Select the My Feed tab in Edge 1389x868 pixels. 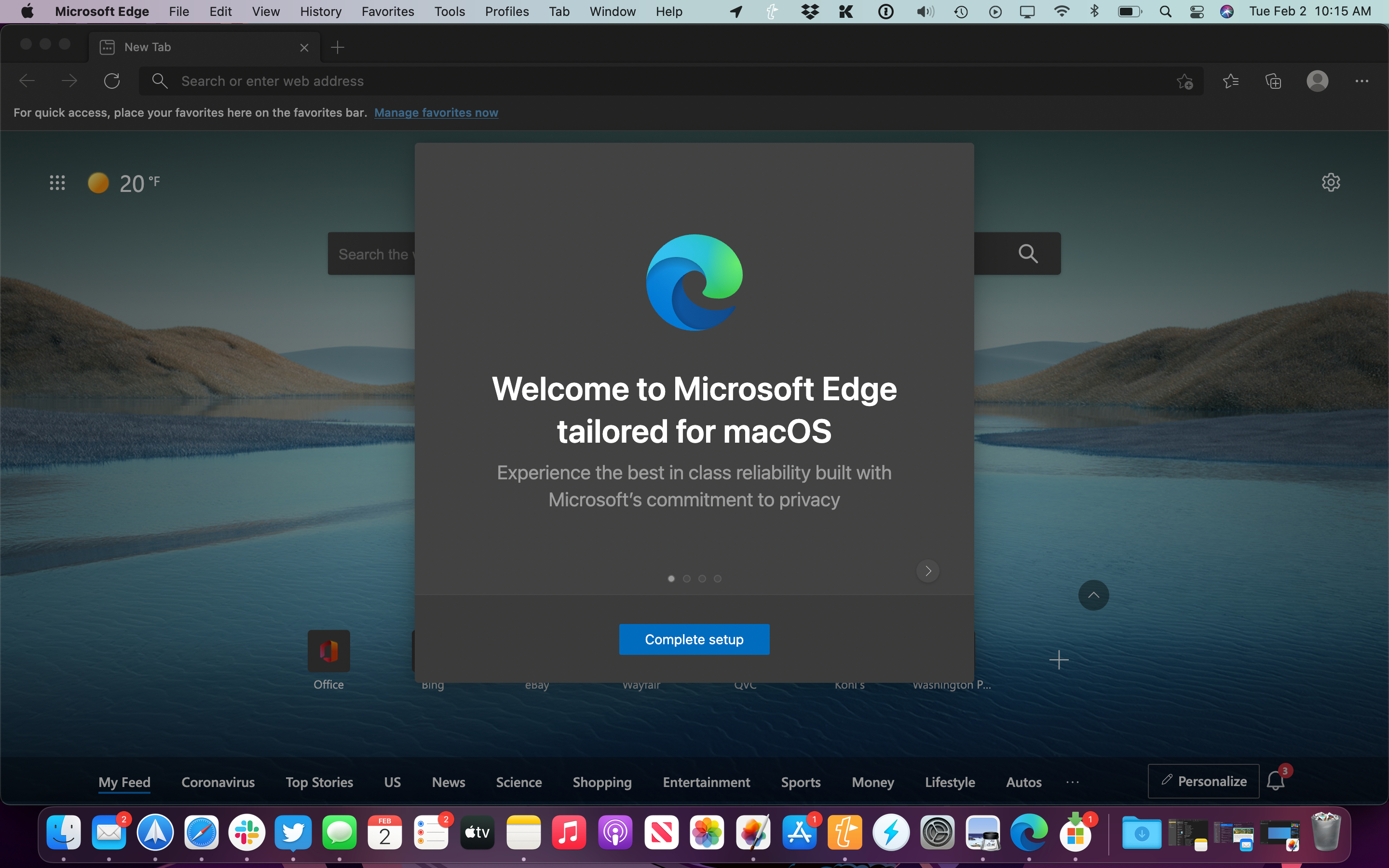point(123,782)
